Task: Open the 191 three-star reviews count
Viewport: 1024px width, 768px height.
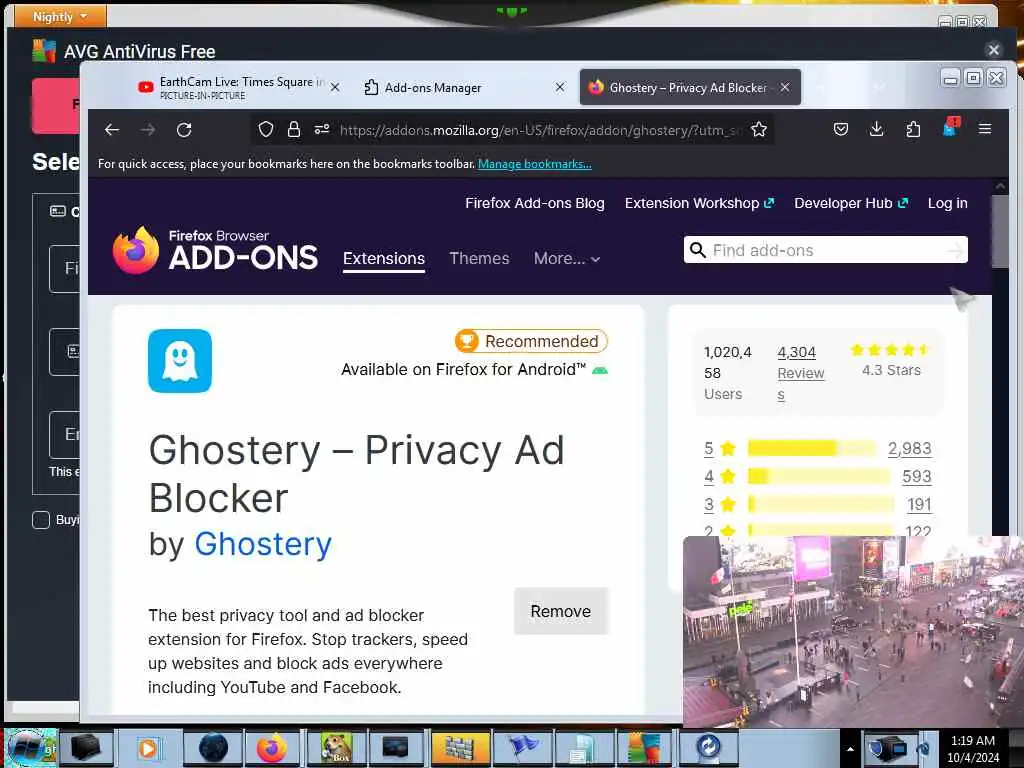Action: 919,505
